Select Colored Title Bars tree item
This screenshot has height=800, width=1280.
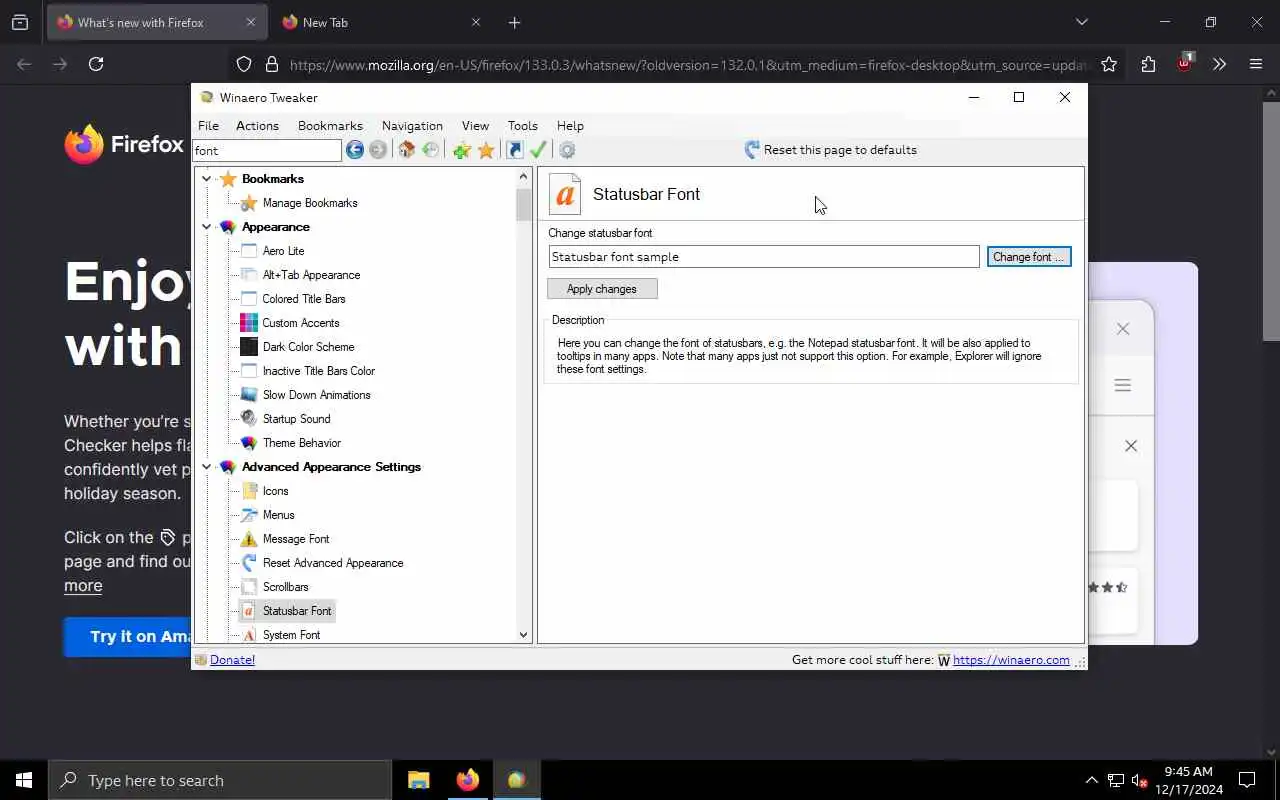(x=304, y=299)
